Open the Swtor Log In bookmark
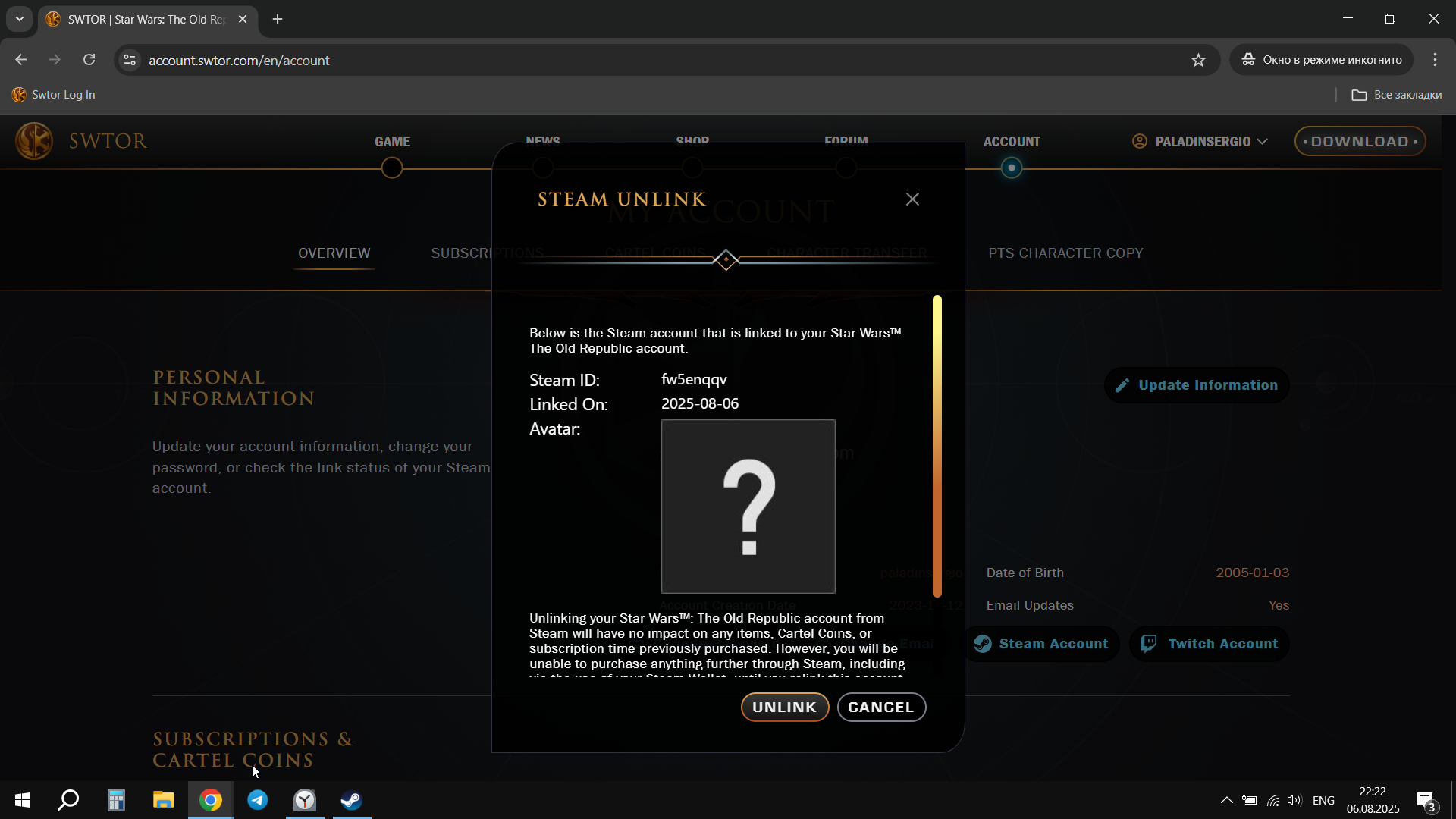Viewport: 1456px width, 819px height. pos(54,95)
